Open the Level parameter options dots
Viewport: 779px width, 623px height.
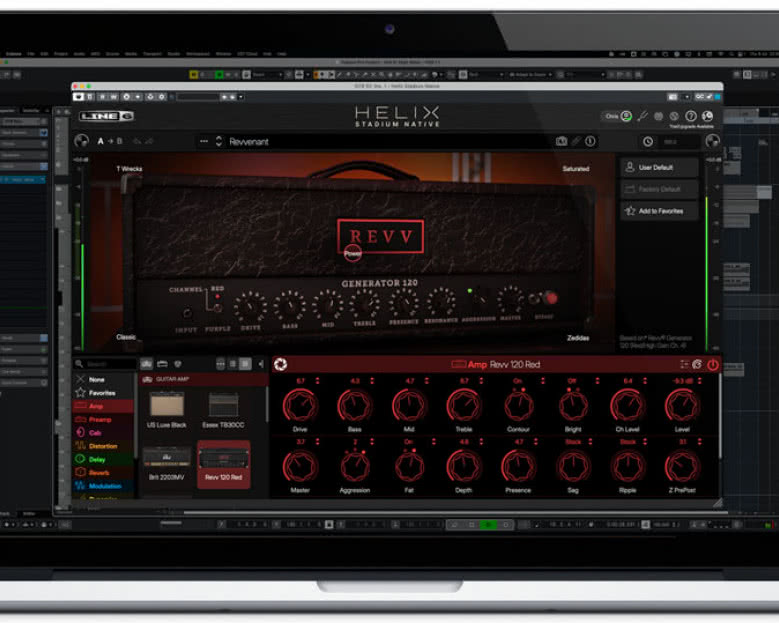[700, 381]
